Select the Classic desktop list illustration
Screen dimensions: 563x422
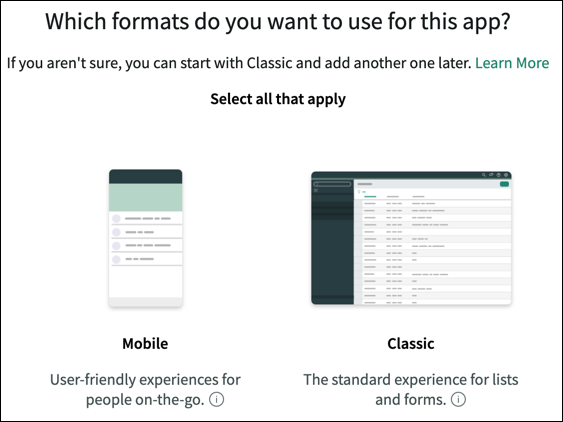411,238
